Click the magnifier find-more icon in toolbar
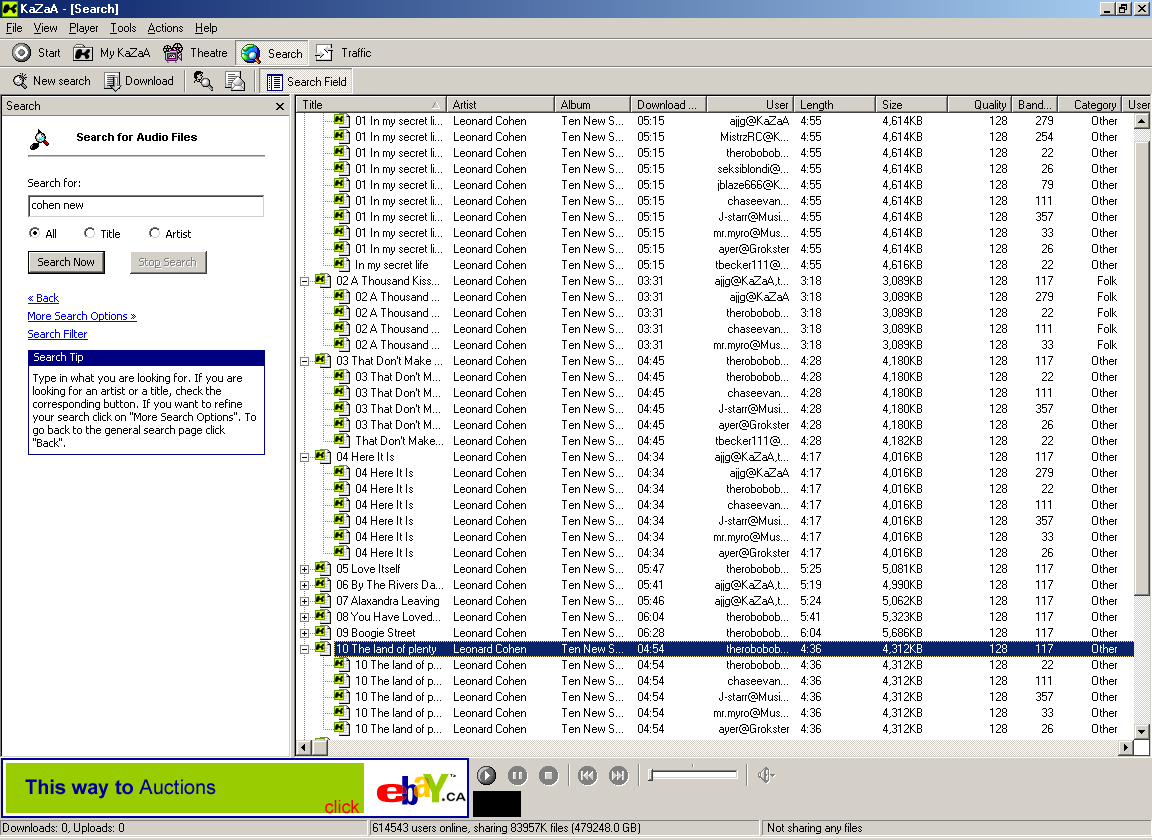The height and width of the screenshot is (840, 1152). pos(203,81)
